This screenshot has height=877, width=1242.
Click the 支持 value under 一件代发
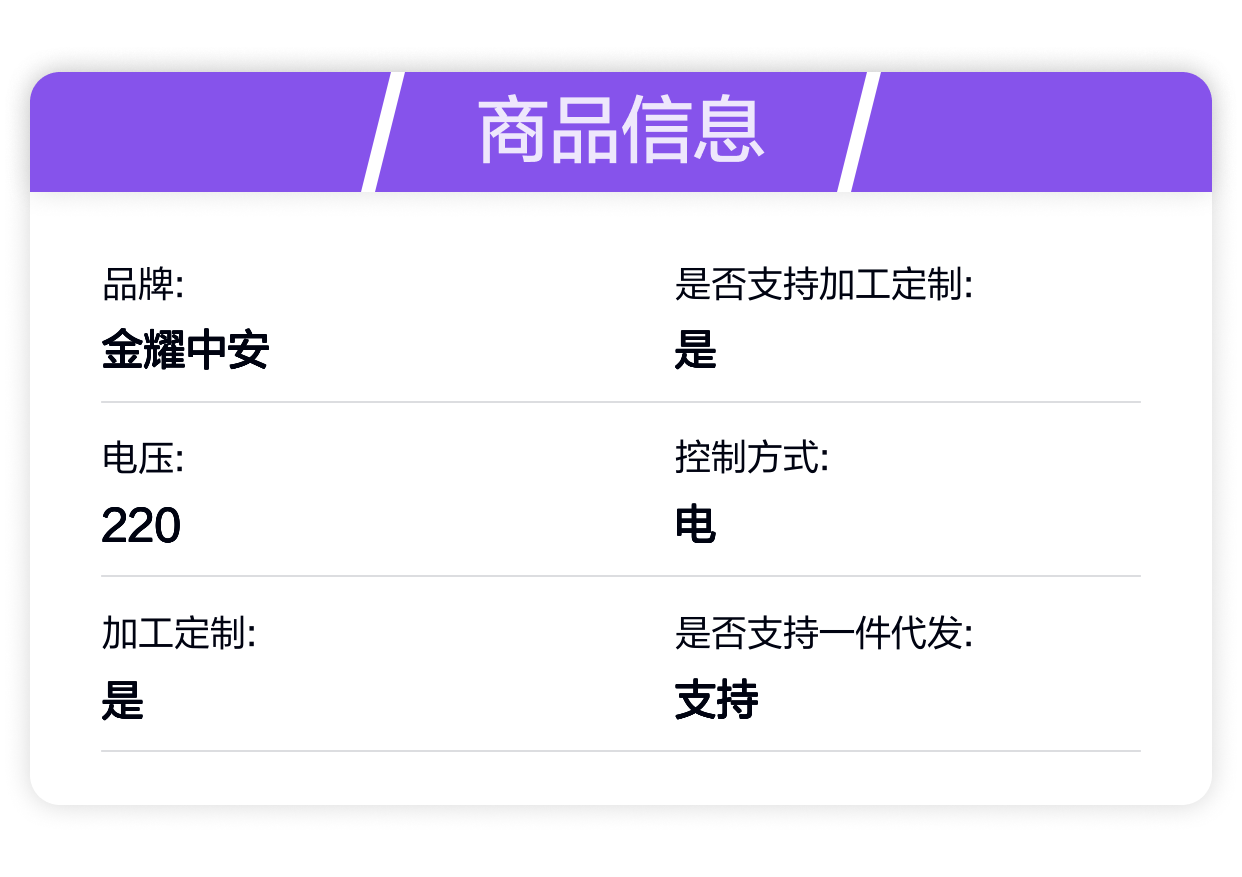pos(717,700)
